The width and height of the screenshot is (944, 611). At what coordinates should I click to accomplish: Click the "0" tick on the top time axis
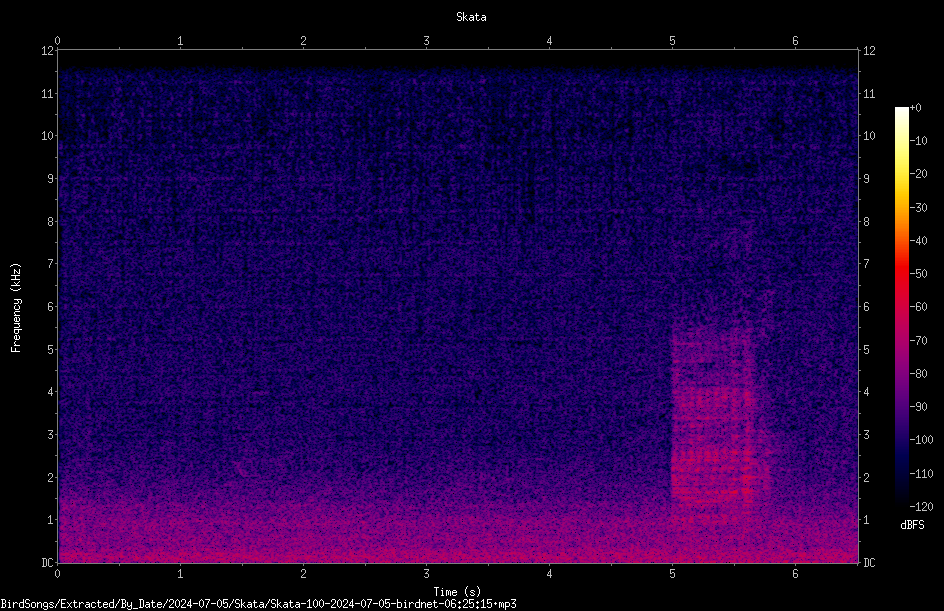click(57, 41)
